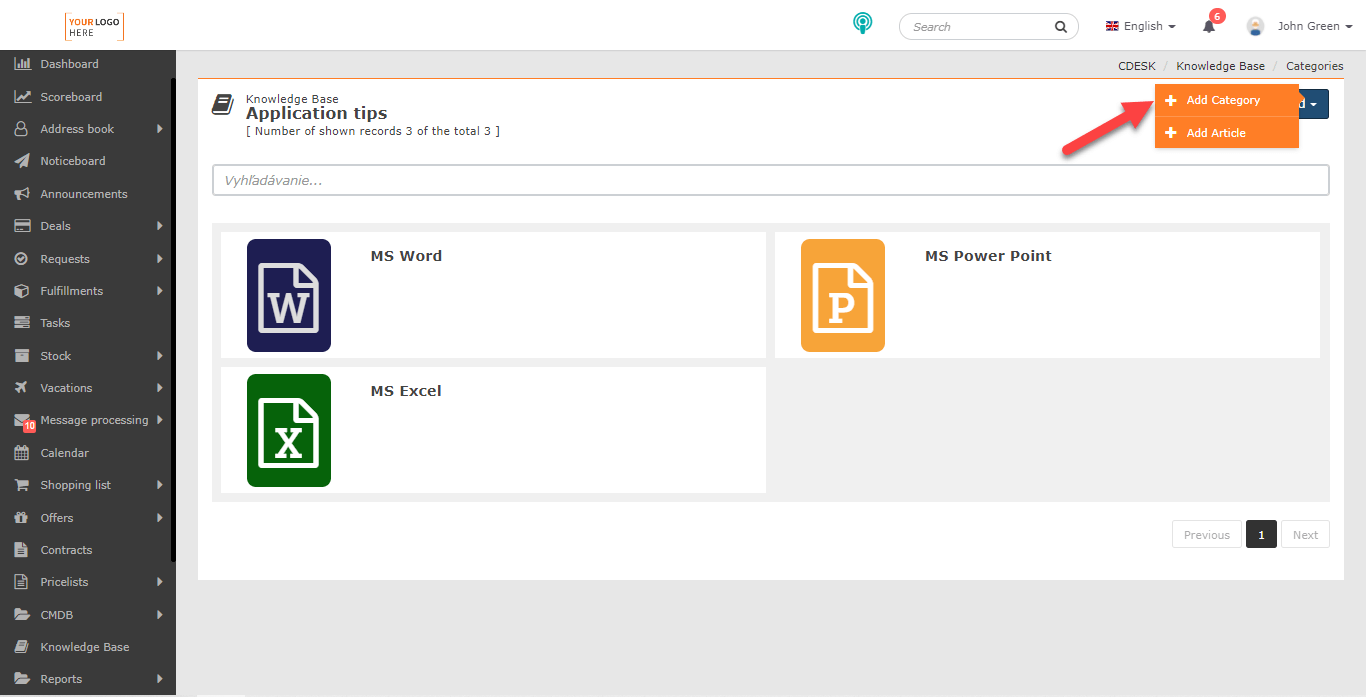
Task: Click the teal podcast broadcast icon
Action: 862,24
